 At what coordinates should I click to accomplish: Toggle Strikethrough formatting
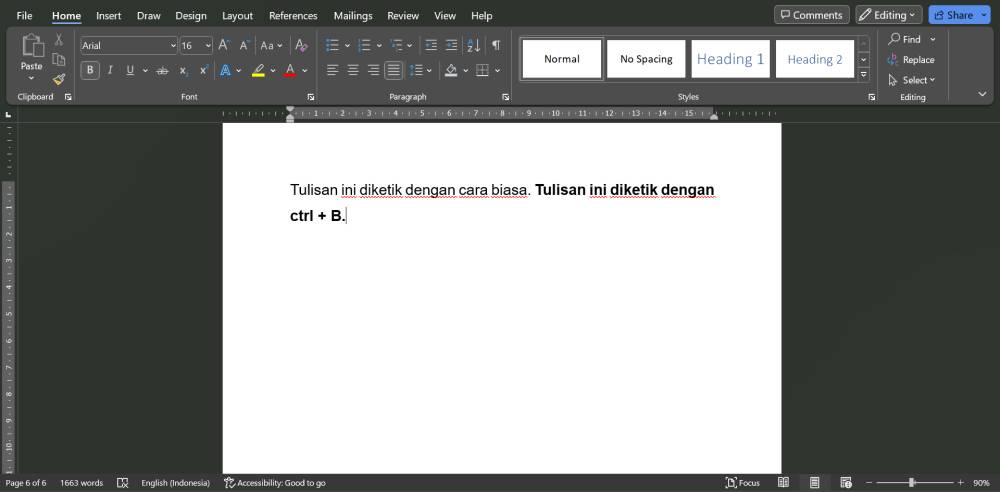tap(163, 70)
